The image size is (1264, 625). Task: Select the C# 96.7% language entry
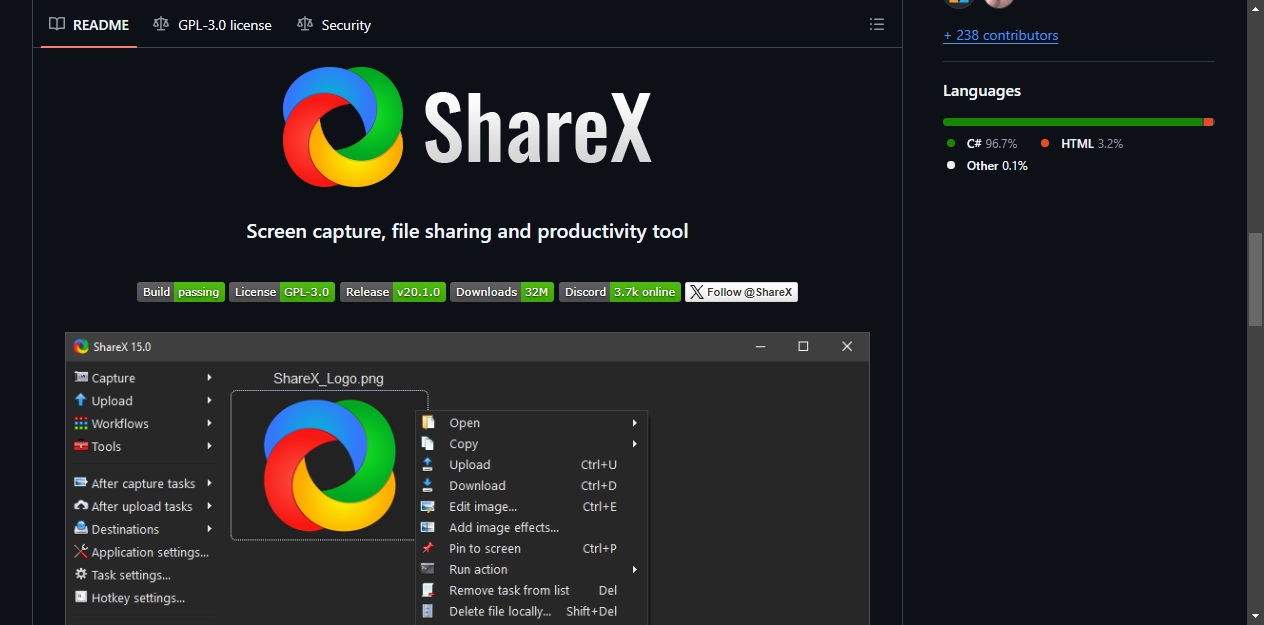click(982, 144)
